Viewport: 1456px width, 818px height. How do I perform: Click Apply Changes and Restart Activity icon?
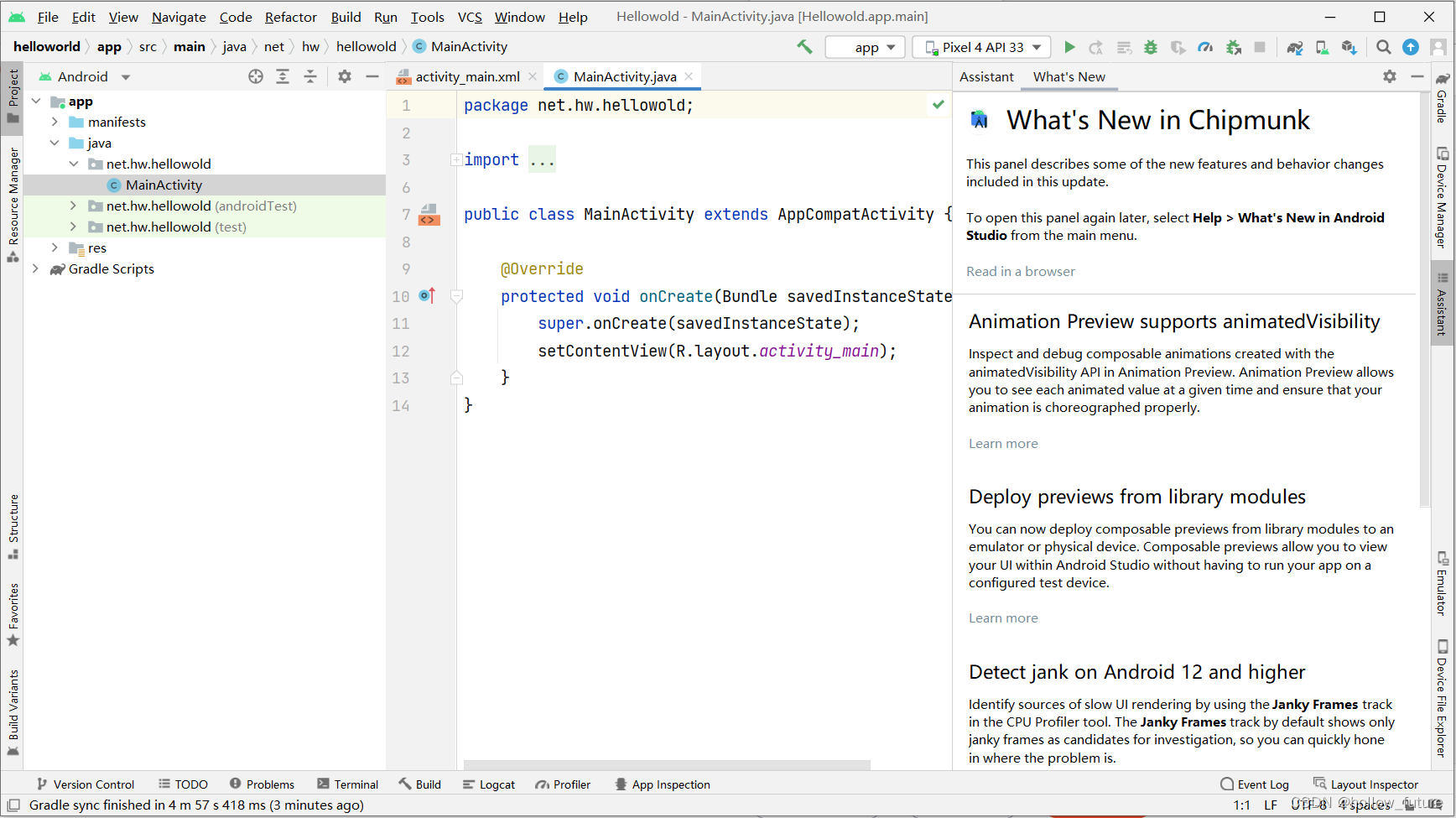click(1096, 47)
